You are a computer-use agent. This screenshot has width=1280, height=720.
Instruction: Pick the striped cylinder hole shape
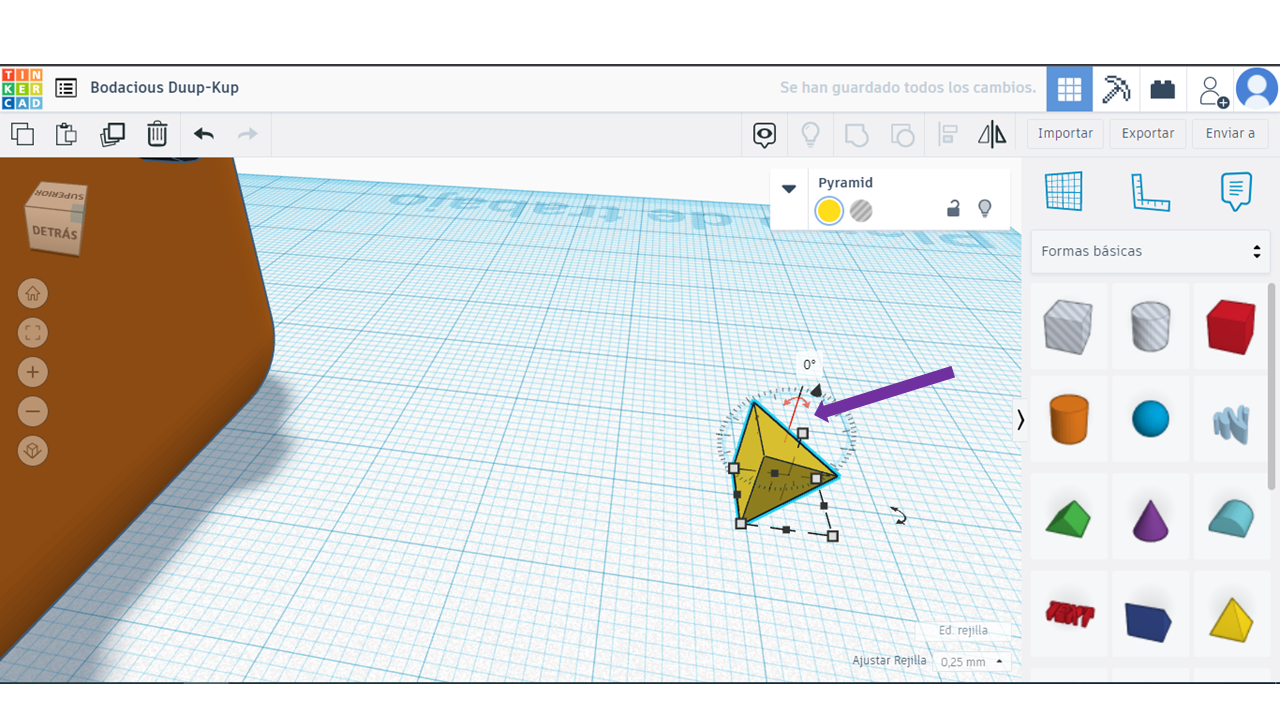pyautogui.click(x=1150, y=327)
